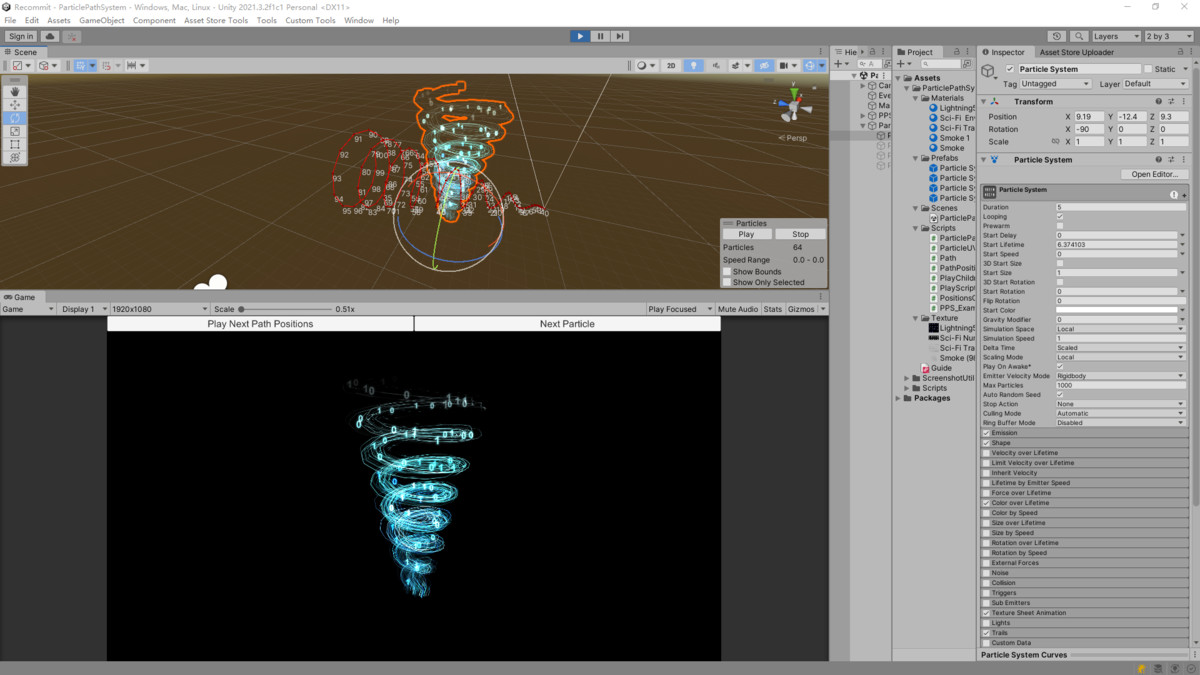This screenshot has height=675, width=1200.
Task: Enable Show Bounds in Particles overlay
Action: pyautogui.click(x=727, y=272)
